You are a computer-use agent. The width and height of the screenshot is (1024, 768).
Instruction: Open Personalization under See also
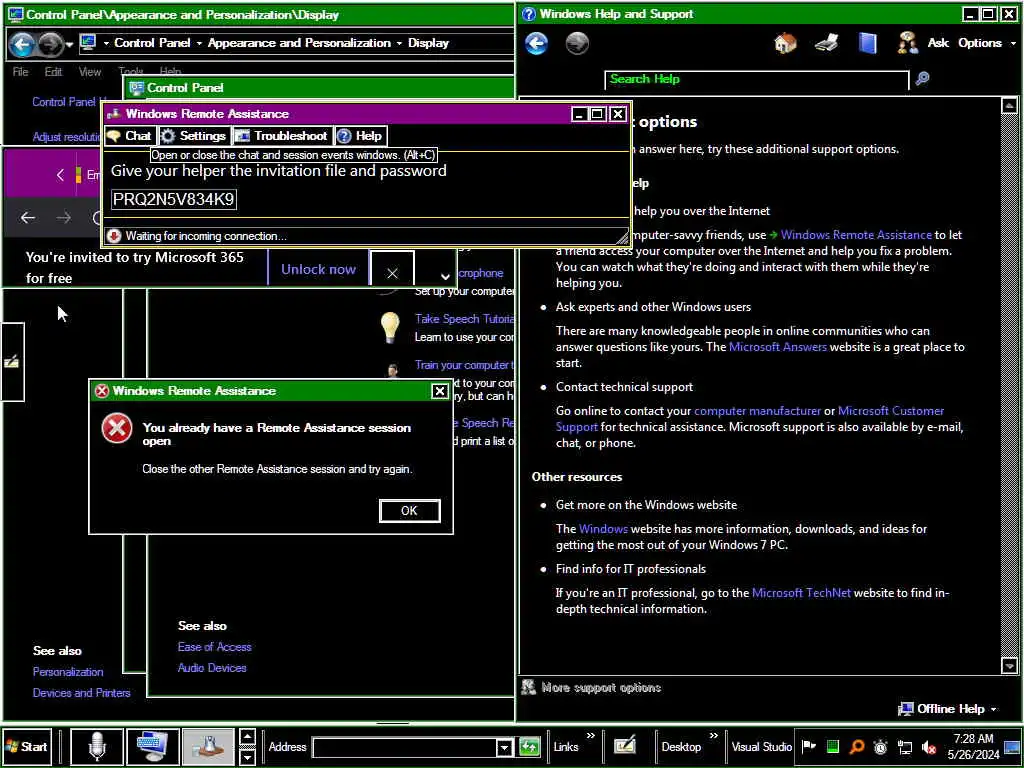(68, 672)
